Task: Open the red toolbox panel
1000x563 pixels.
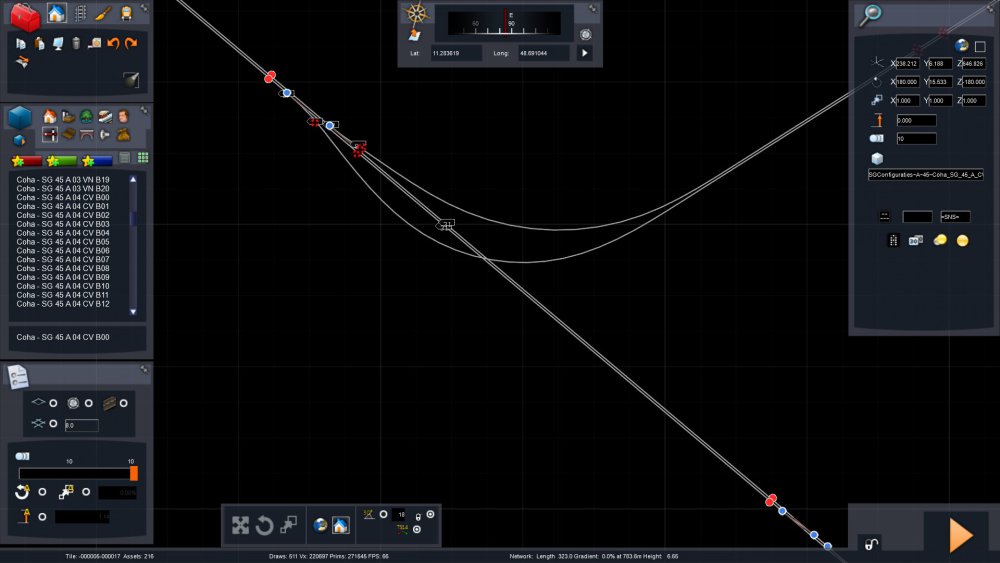Action: click(24, 15)
